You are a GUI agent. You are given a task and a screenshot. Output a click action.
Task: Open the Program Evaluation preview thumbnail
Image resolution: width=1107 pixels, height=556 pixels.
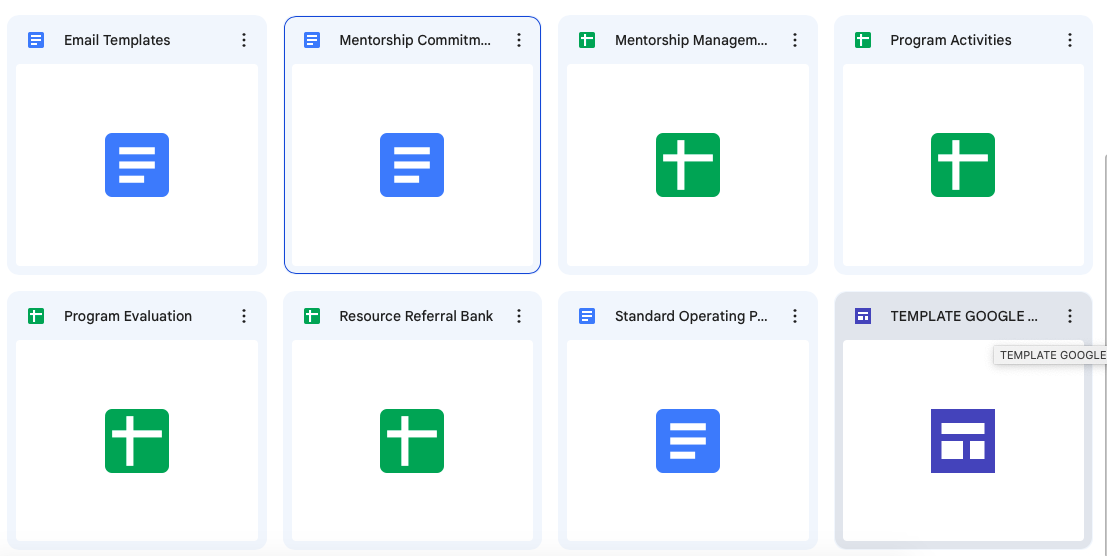click(x=137, y=440)
